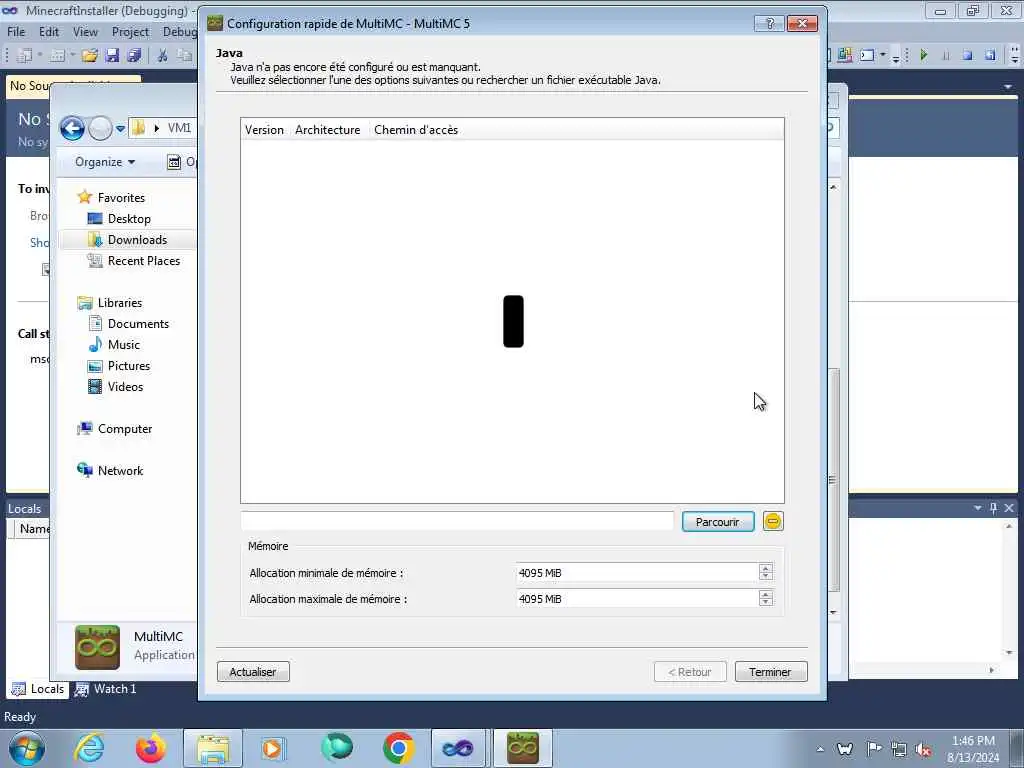This screenshot has width=1024, height=768.
Task: Open the File menu in Visual Studio
Action: tap(16, 32)
